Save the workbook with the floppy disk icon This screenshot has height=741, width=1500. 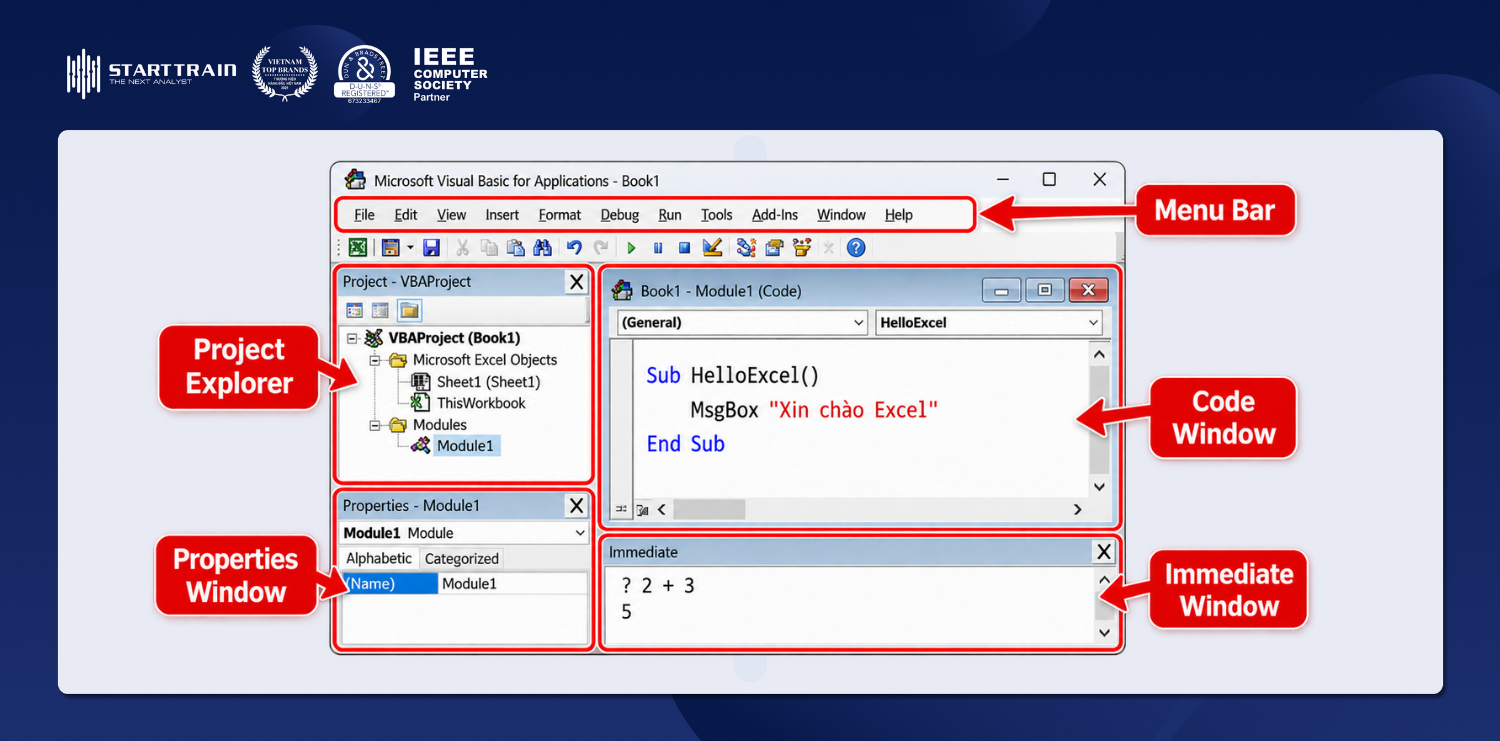tap(431, 247)
